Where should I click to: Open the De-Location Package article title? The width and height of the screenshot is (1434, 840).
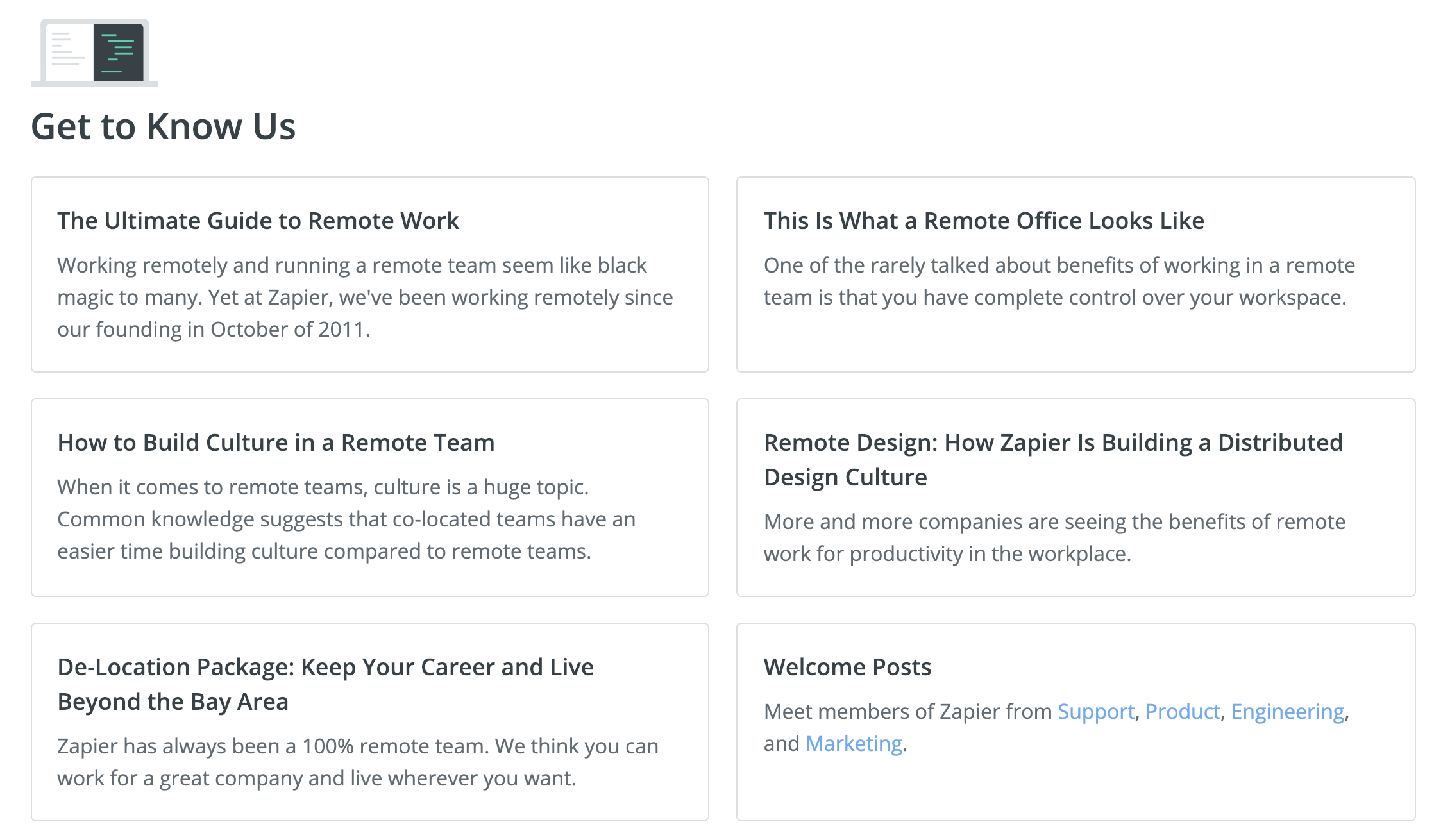click(325, 684)
